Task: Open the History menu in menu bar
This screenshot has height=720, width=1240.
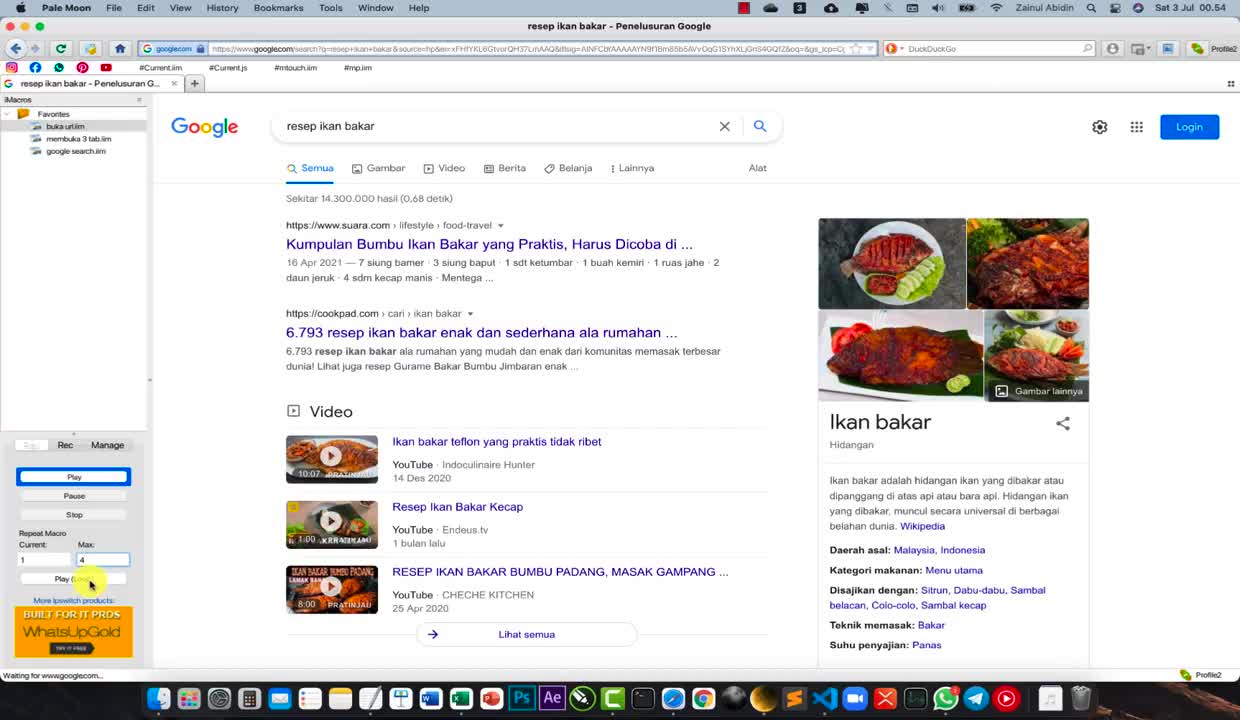Action: [x=222, y=8]
